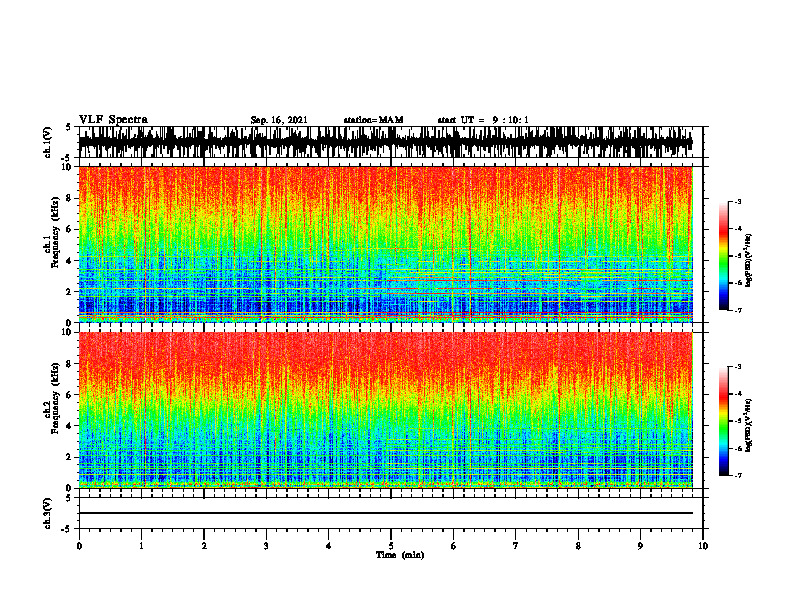Click the "8" kHz tick of ch.1 spectrogram
Screen dimensions: 792x612
coord(70,198)
